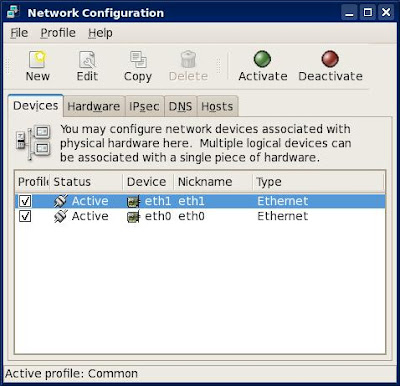Open the Edit device toolbar icon
Image resolution: width=400 pixels, height=386 pixels.
87,59
